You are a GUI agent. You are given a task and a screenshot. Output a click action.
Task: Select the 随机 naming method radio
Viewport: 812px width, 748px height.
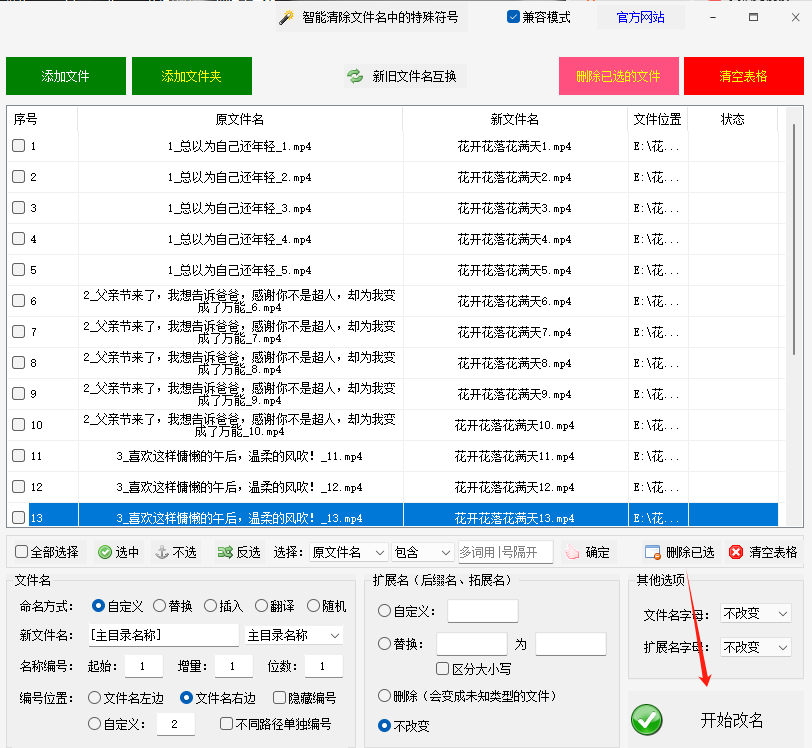pos(313,606)
